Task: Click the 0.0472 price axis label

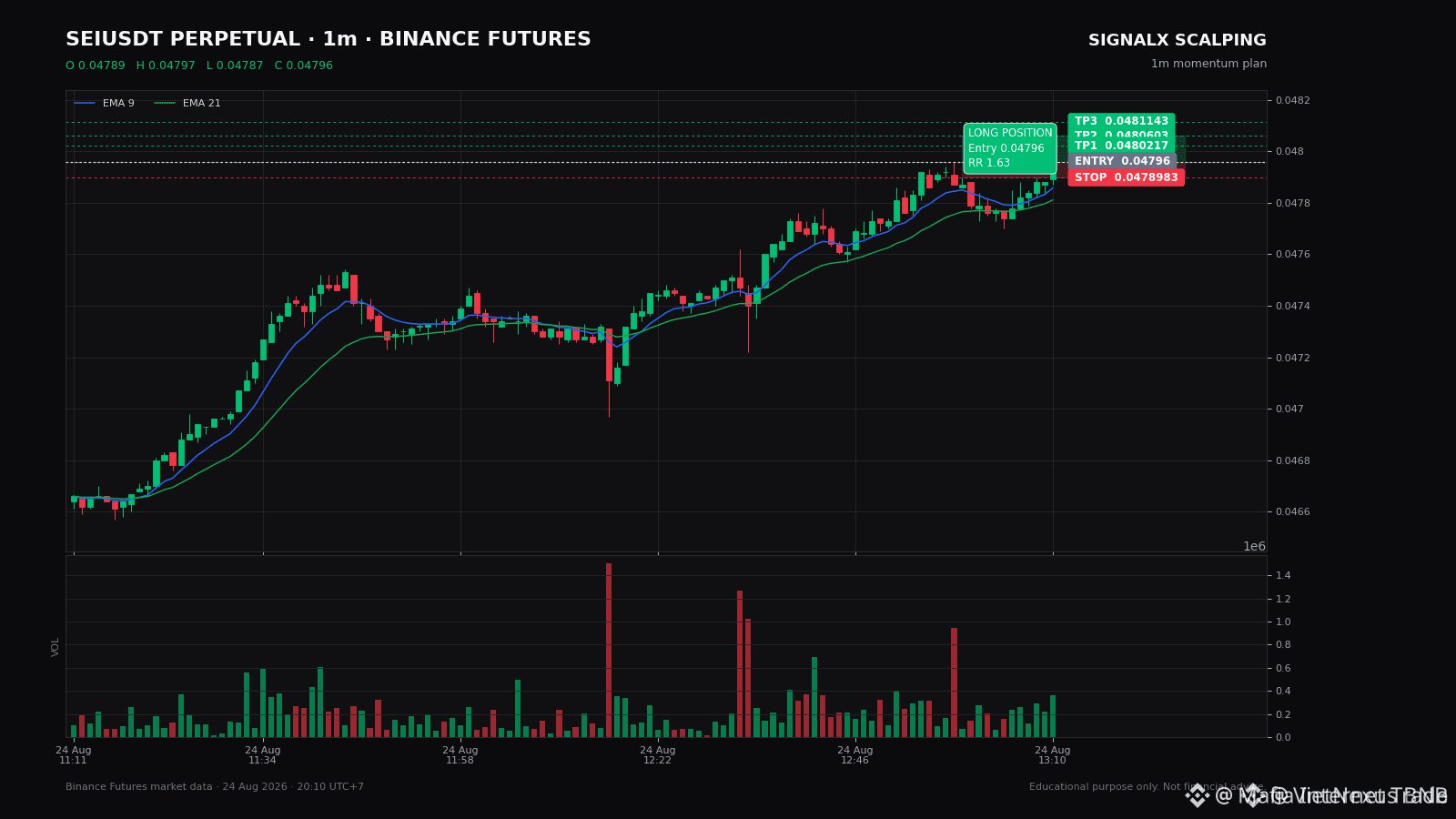Action: coord(1294,358)
